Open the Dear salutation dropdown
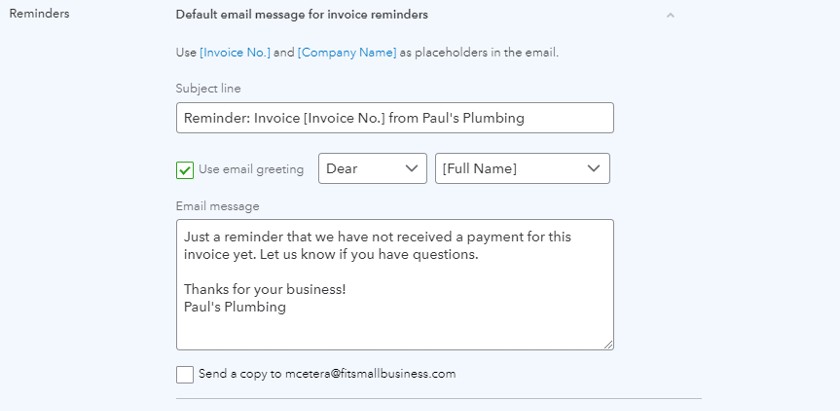The width and height of the screenshot is (840, 411). tap(372, 168)
